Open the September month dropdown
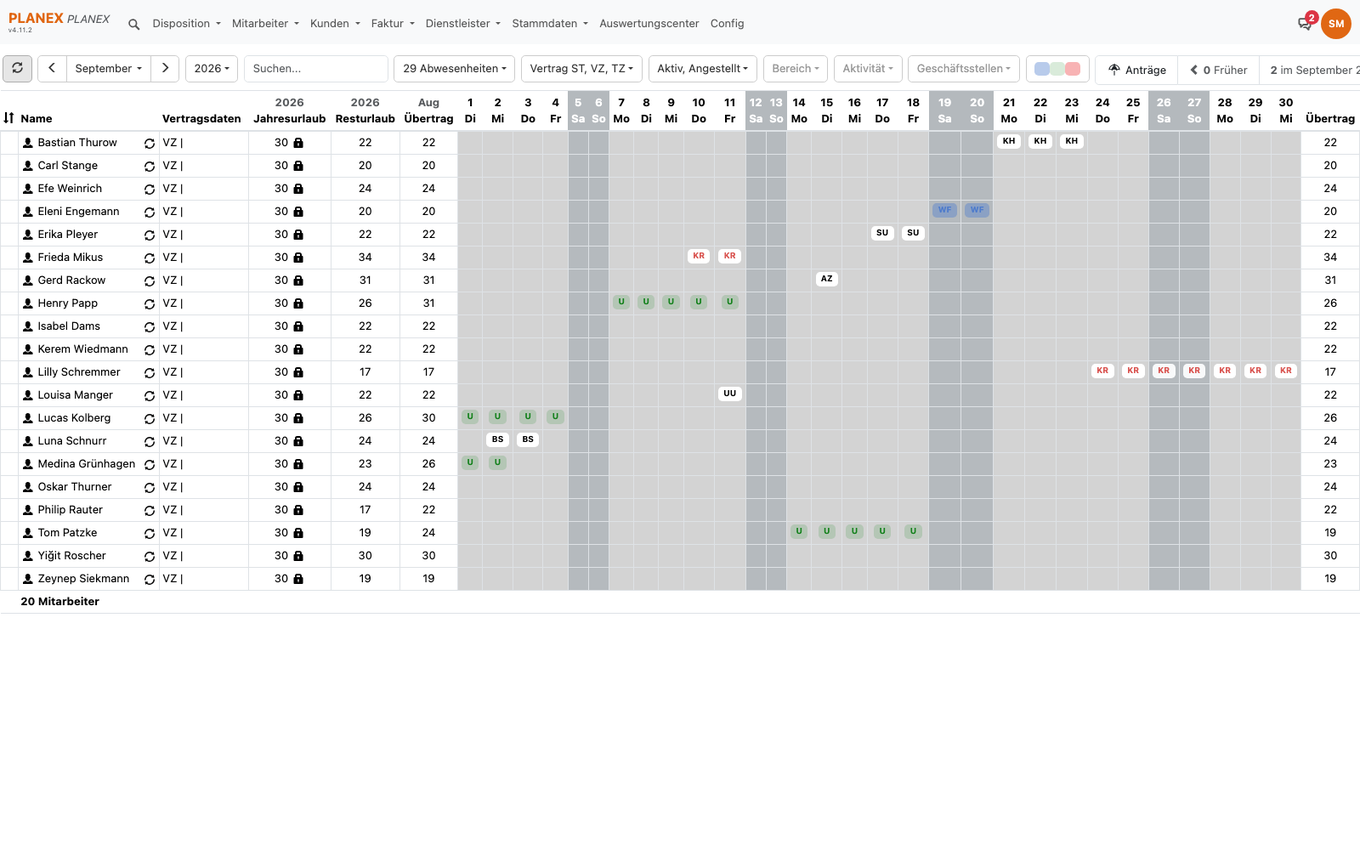1360x850 pixels. point(108,68)
